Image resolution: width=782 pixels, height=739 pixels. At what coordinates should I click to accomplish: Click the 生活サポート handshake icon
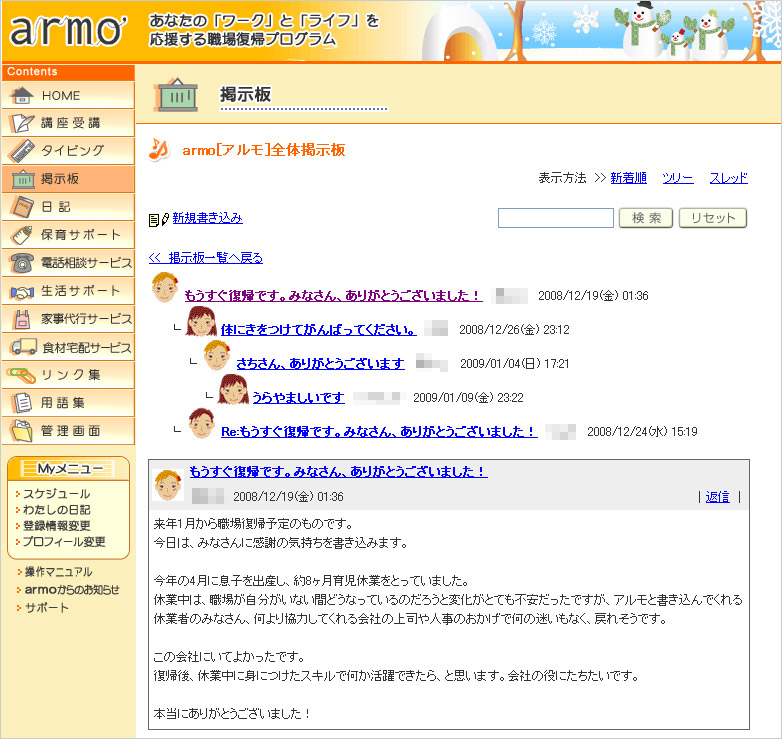point(22,292)
